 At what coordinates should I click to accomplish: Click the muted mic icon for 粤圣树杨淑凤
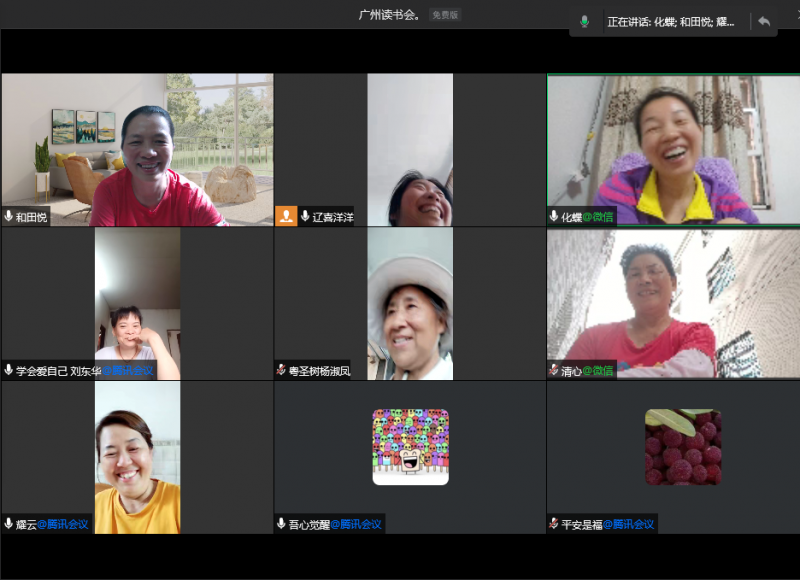coord(281,370)
